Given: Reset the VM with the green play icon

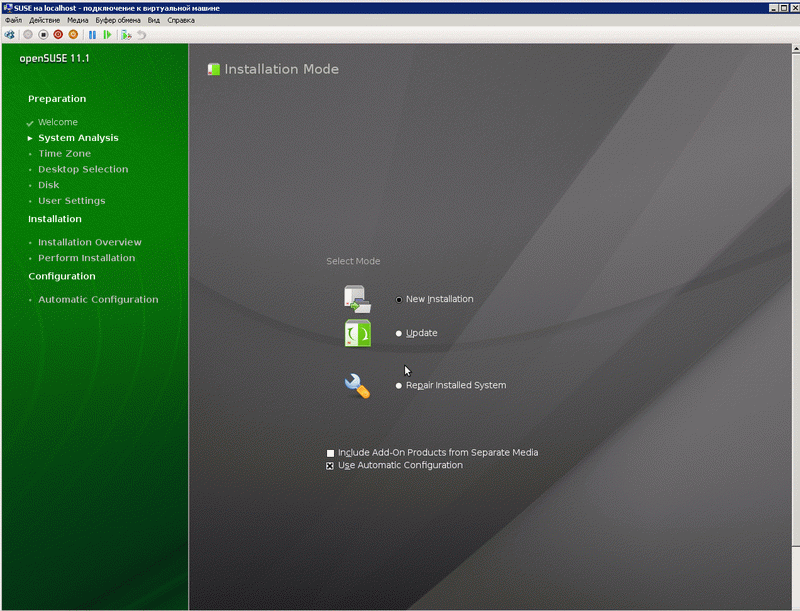Looking at the screenshot, I should click(107, 35).
